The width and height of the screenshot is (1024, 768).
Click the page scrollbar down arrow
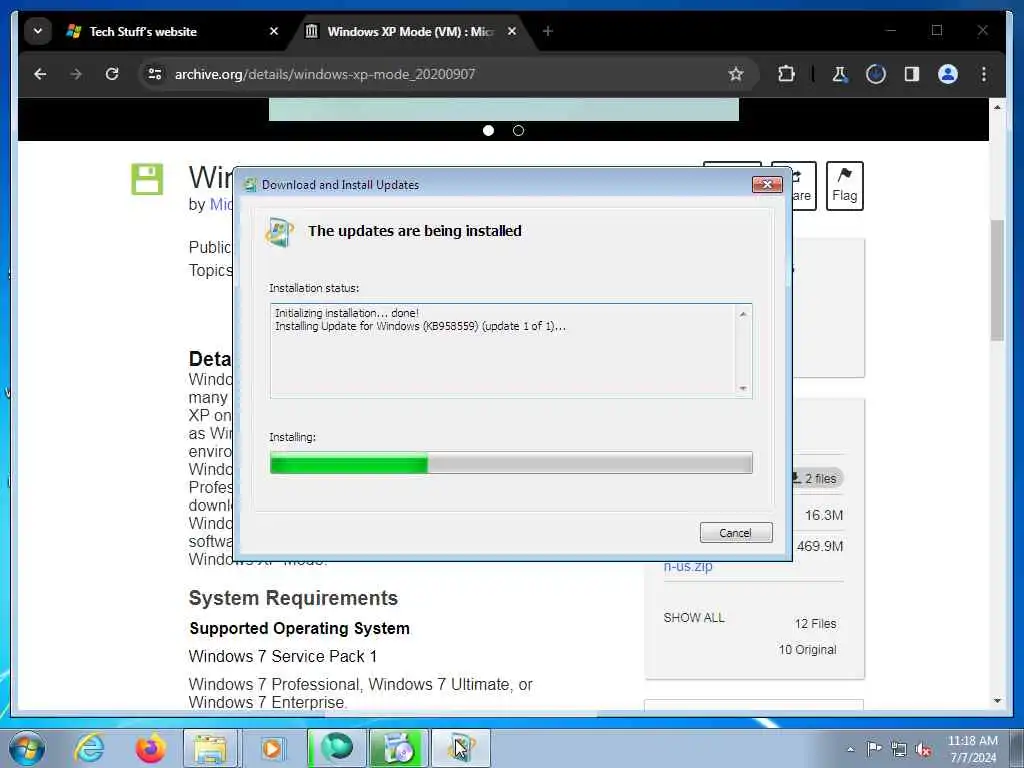coord(997,701)
